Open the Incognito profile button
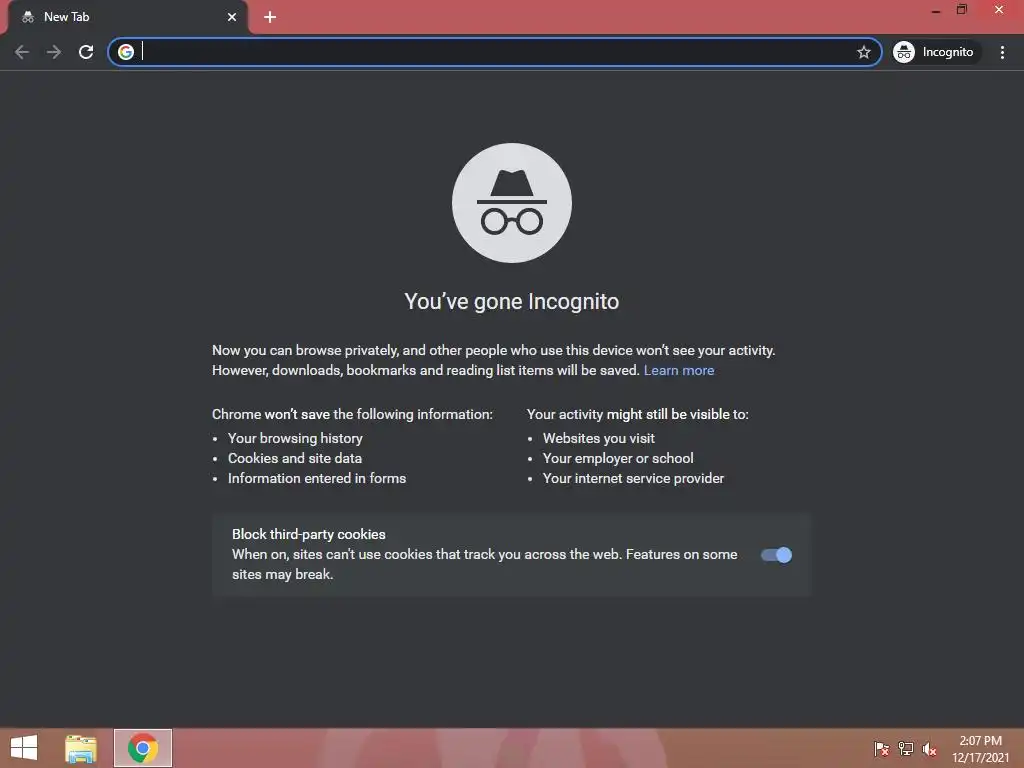This screenshot has width=1024, height=768. [935, 52]
